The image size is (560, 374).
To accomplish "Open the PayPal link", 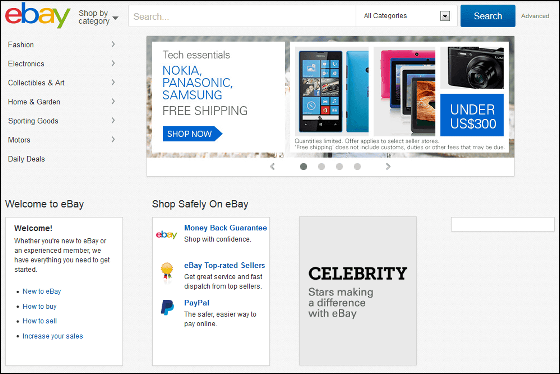I will (x=197, y=303).
